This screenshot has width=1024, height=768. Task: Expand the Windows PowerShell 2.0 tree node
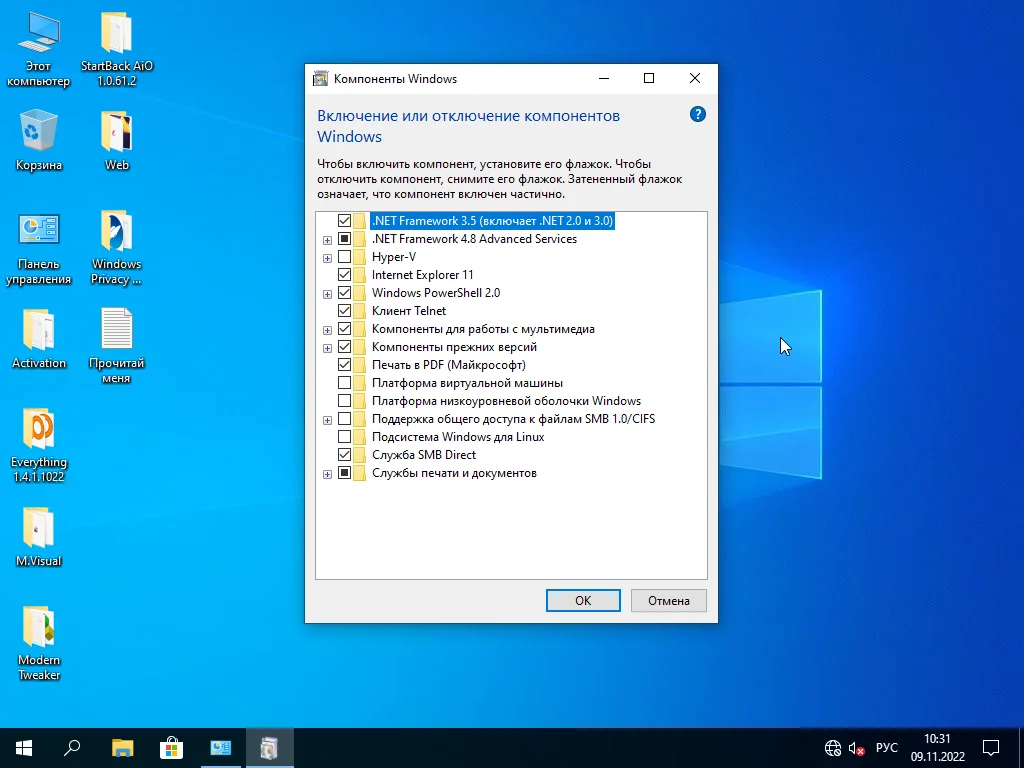[x=327, y=294]
